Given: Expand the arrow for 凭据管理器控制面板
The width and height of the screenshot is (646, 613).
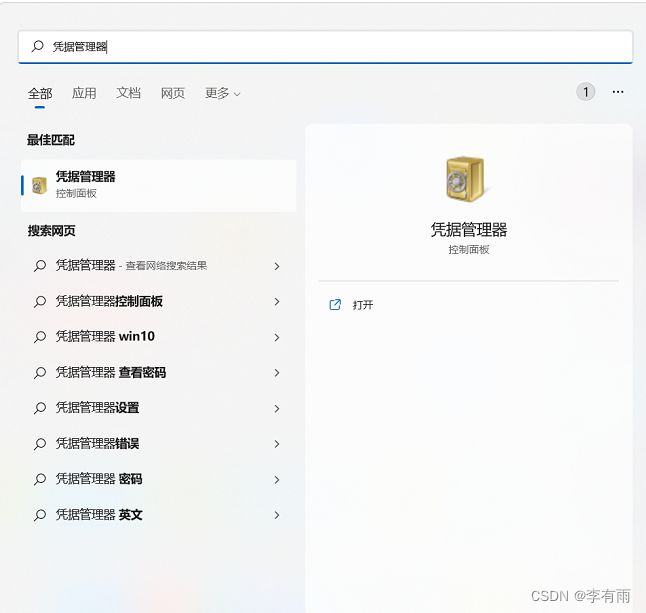Looking at the screenshot, I should pos(277,302).
